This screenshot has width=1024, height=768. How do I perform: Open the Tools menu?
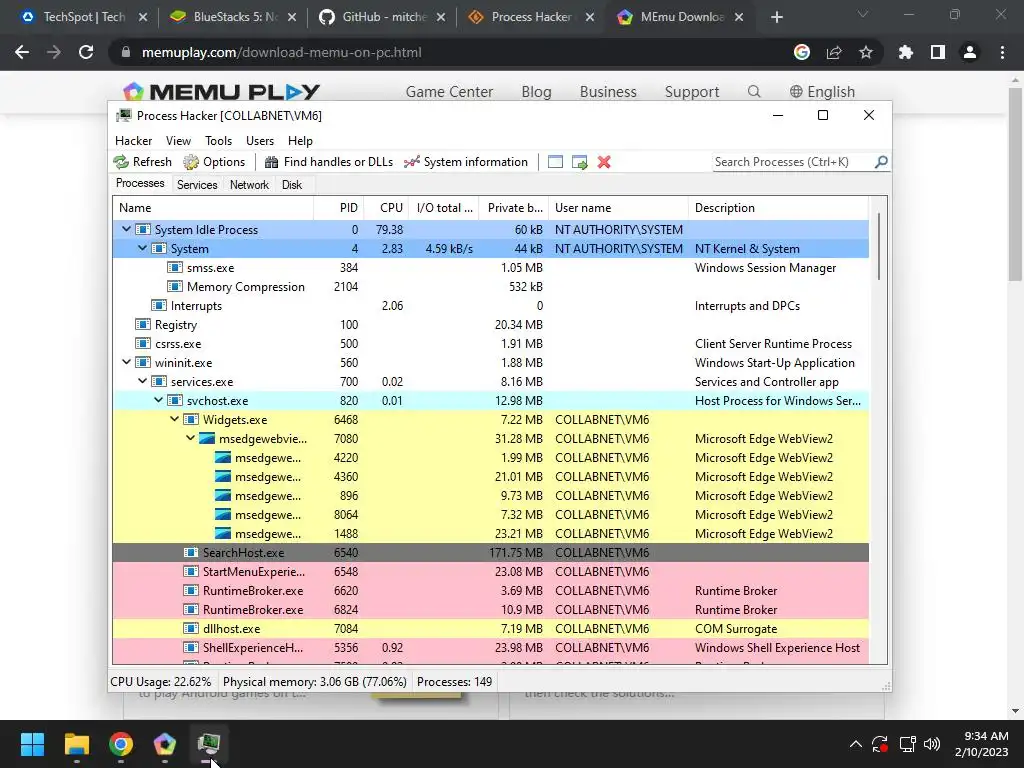point(218,140)
